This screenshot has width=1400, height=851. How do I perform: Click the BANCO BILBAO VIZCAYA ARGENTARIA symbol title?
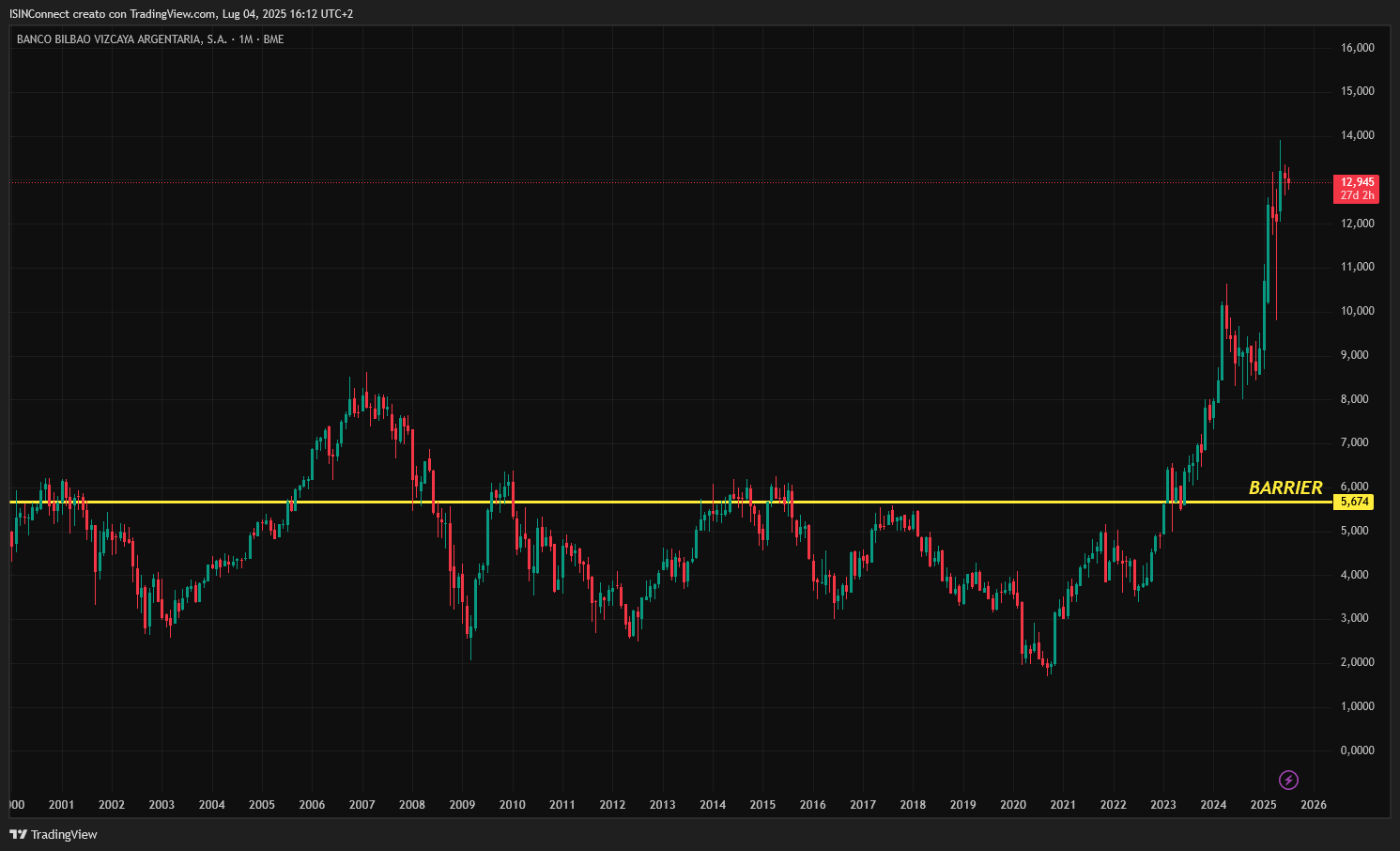point(122,39)
